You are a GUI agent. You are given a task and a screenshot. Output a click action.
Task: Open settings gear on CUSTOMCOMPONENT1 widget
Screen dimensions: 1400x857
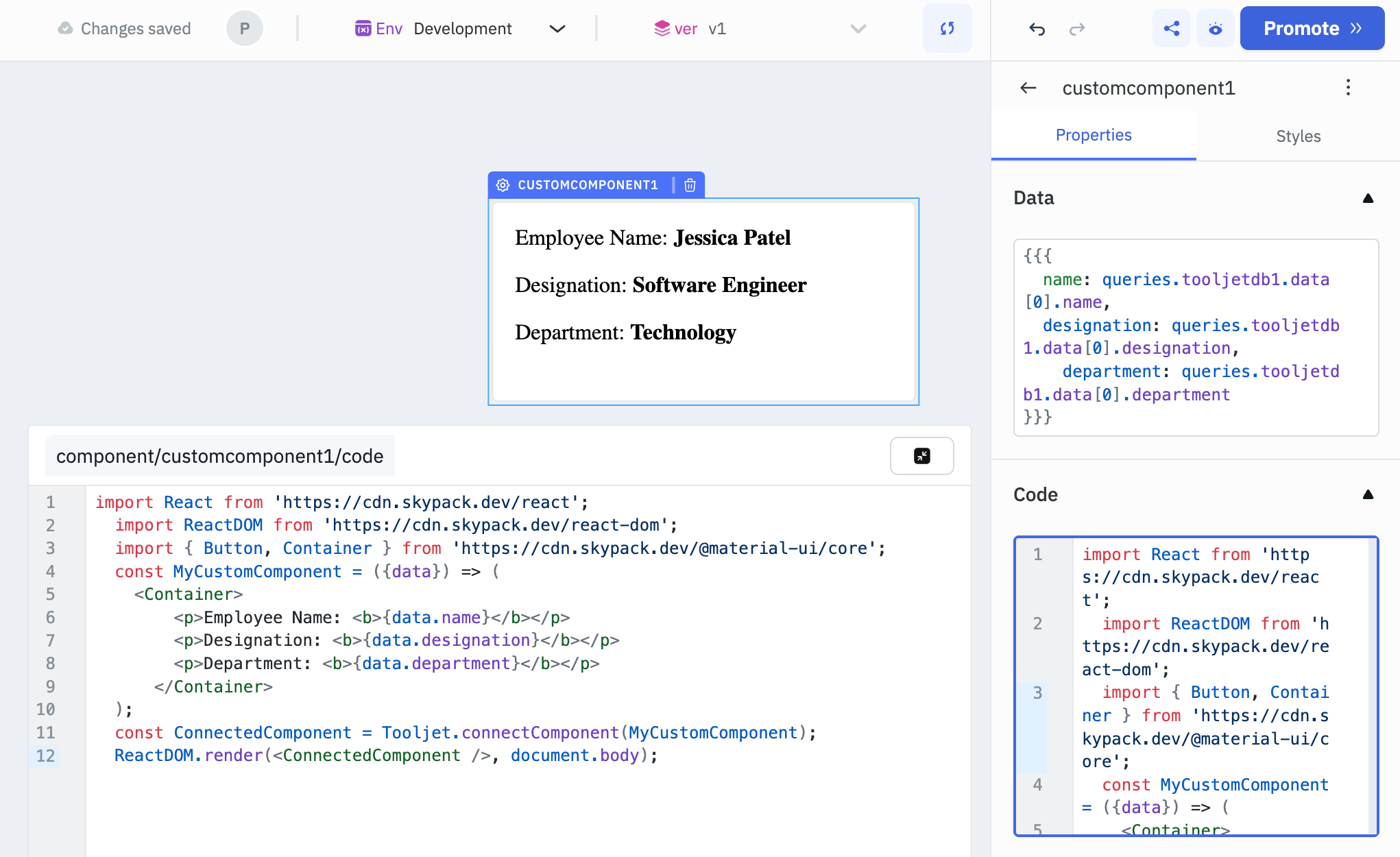(503, 184)
